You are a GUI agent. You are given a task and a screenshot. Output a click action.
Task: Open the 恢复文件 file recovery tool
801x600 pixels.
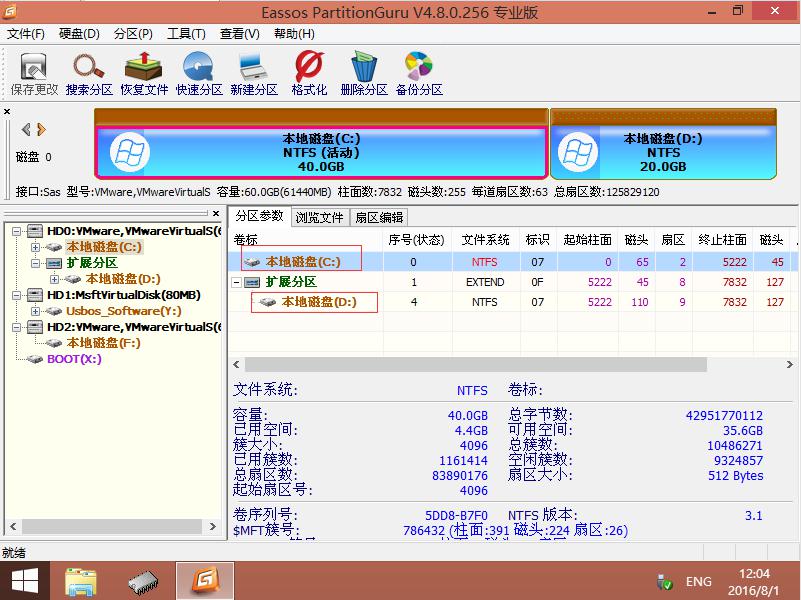point(144,74)
